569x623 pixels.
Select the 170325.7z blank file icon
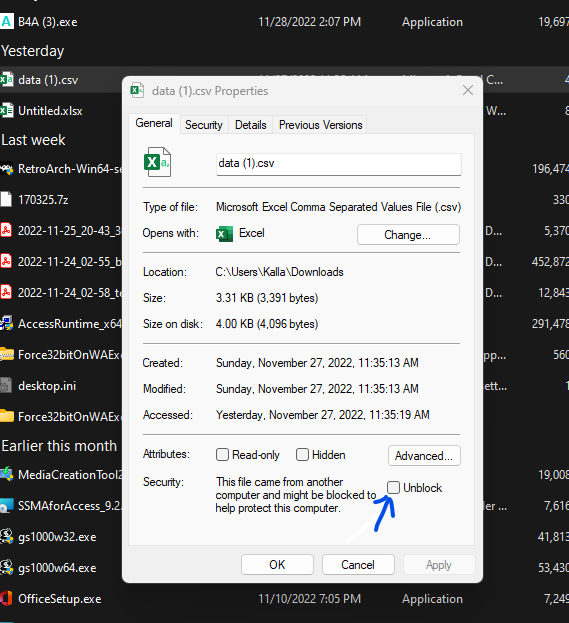pyautogui.click(x=6, y=199)
